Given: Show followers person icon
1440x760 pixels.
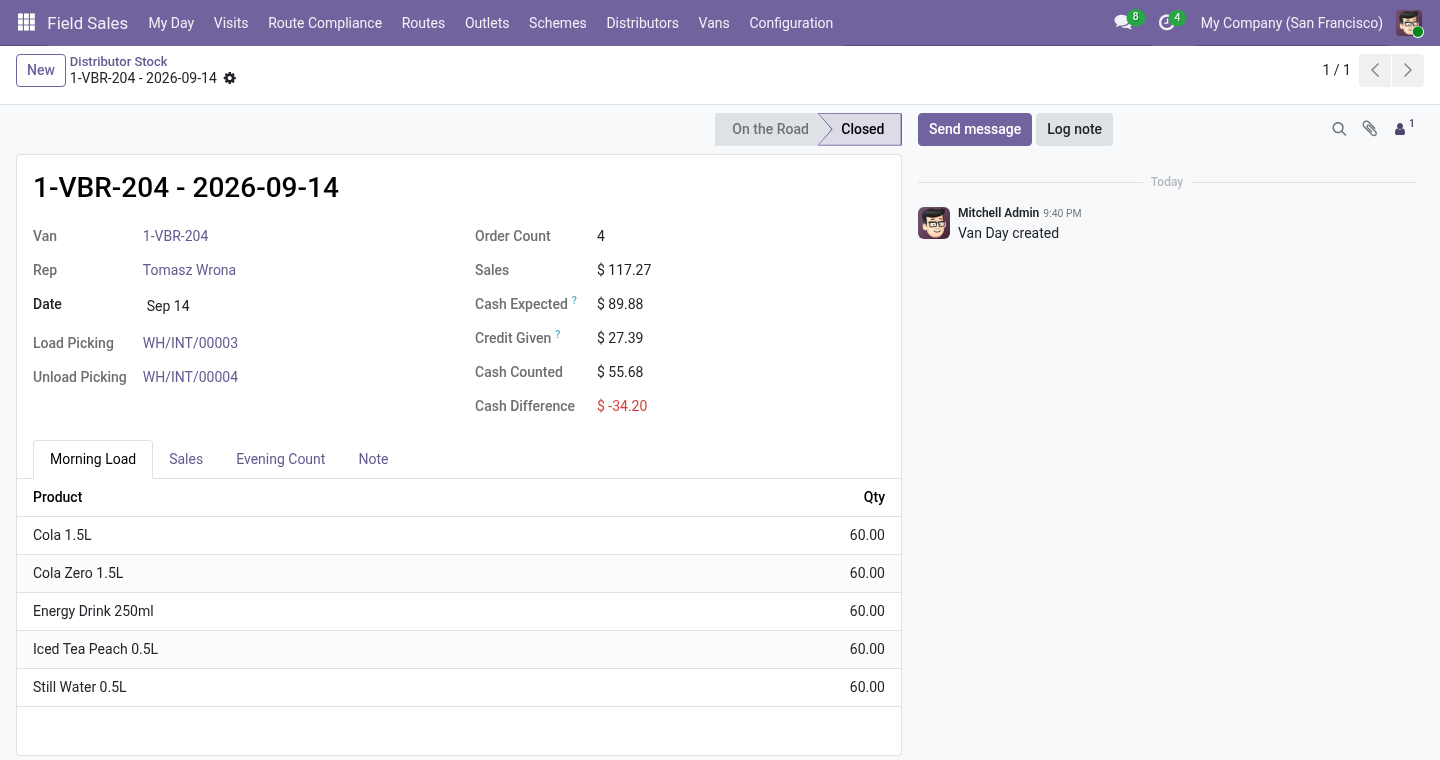Looking at the screenshot, I should pyautogui.click(x=1404, y=129).
